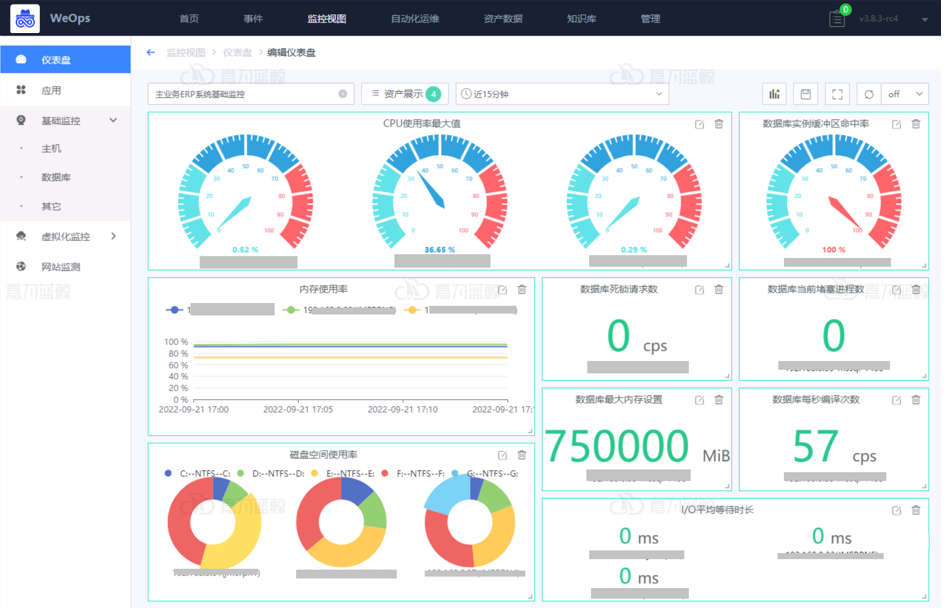Screen dimensions: 945x608
Task: Open the 近15分钟 time range dropdown
Action: pyautogui.click(x=562, y=94)
